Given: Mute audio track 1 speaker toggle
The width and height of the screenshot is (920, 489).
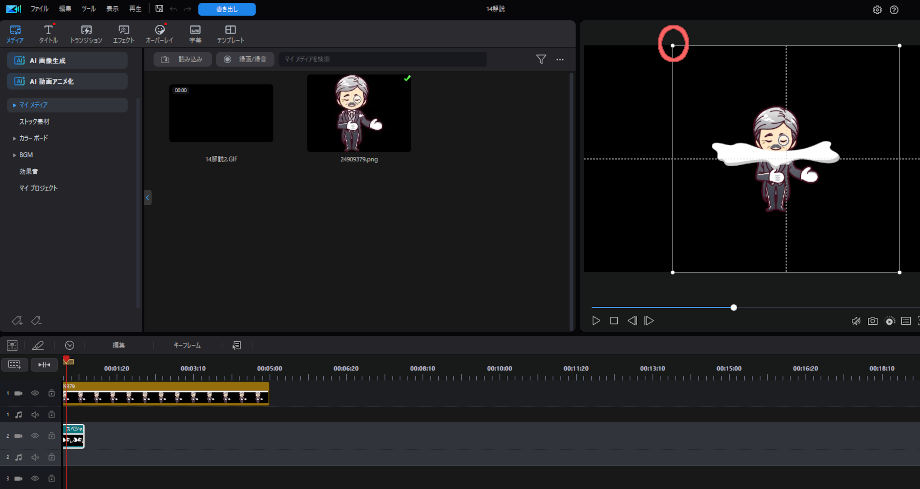Looking at the screenshot, I should coord(34,414).
